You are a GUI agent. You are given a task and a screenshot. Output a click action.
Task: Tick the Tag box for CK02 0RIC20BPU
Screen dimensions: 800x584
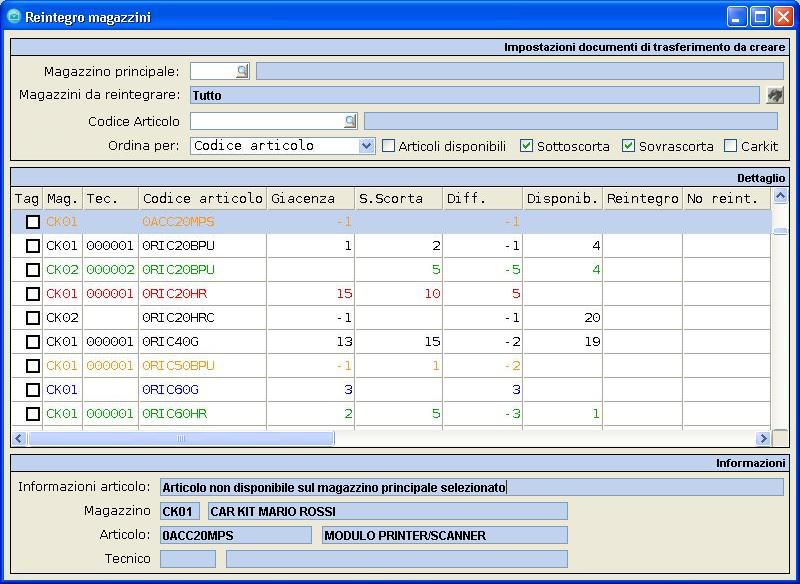33,270
